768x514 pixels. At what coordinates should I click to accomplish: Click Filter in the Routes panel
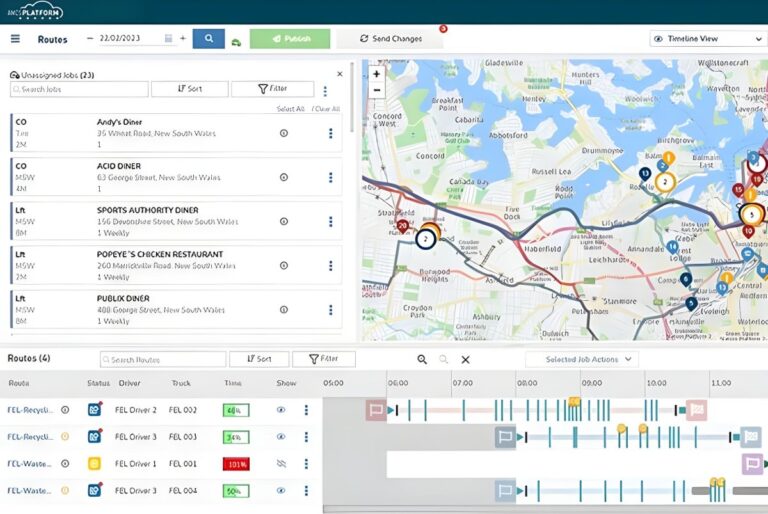coord(324,359)
